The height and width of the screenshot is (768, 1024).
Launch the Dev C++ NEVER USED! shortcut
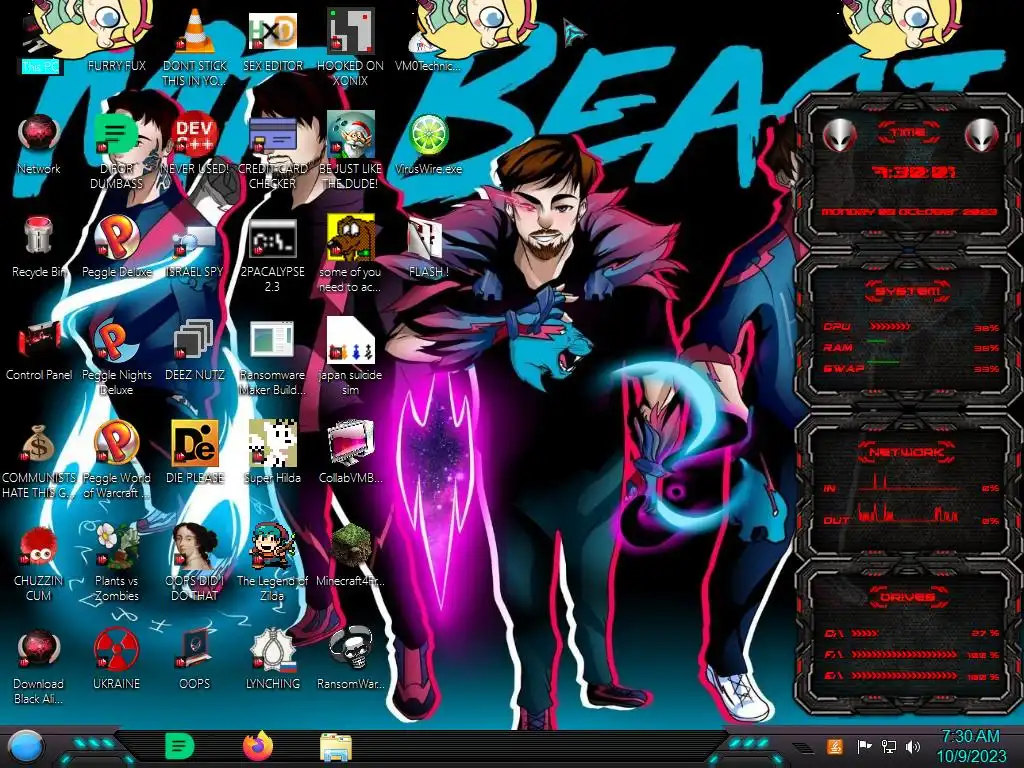[195, 135]
